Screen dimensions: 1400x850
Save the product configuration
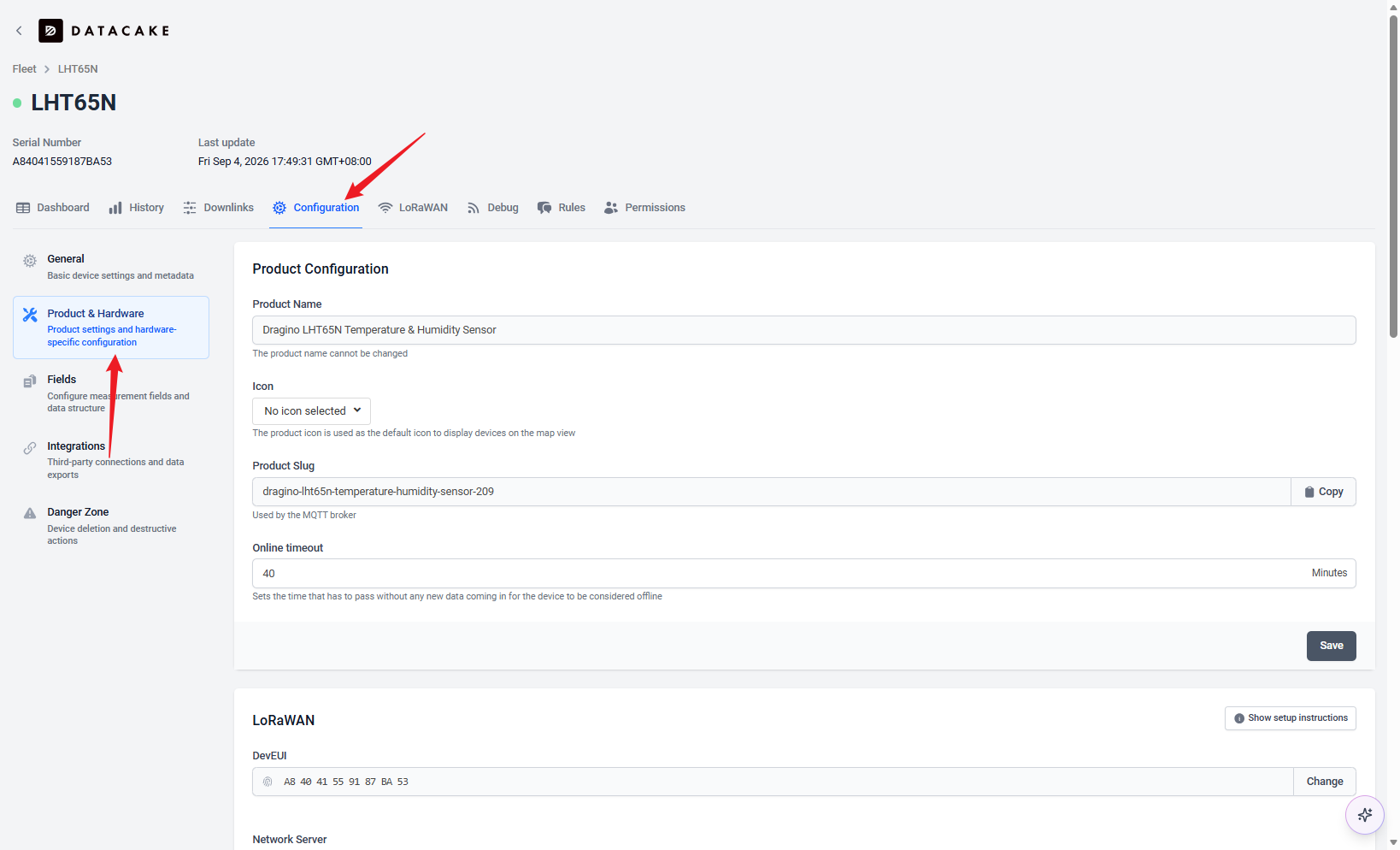(x=1331, y=646)
